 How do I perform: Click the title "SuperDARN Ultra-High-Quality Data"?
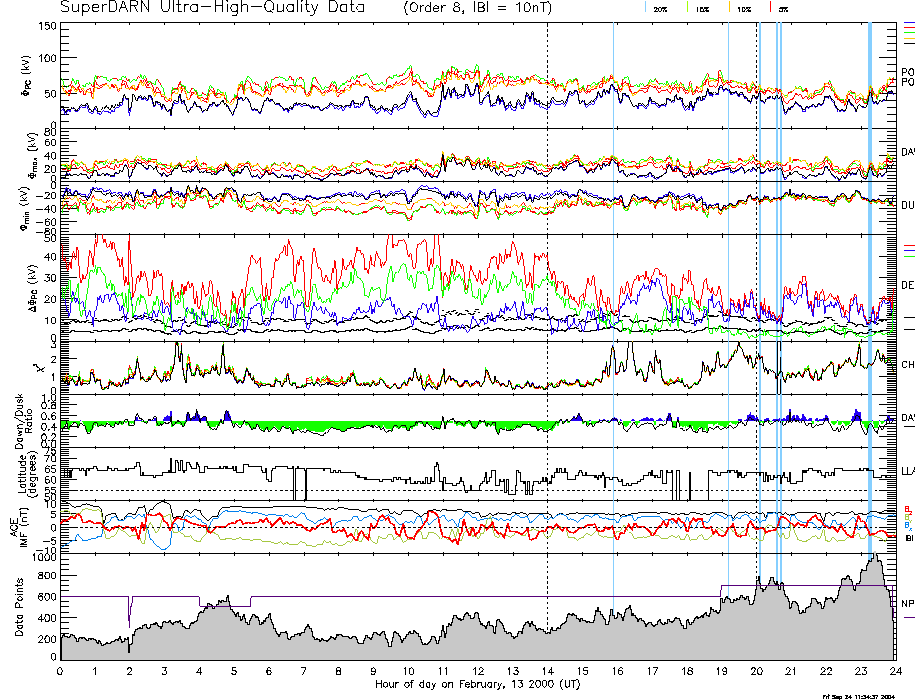click(212, 8)
